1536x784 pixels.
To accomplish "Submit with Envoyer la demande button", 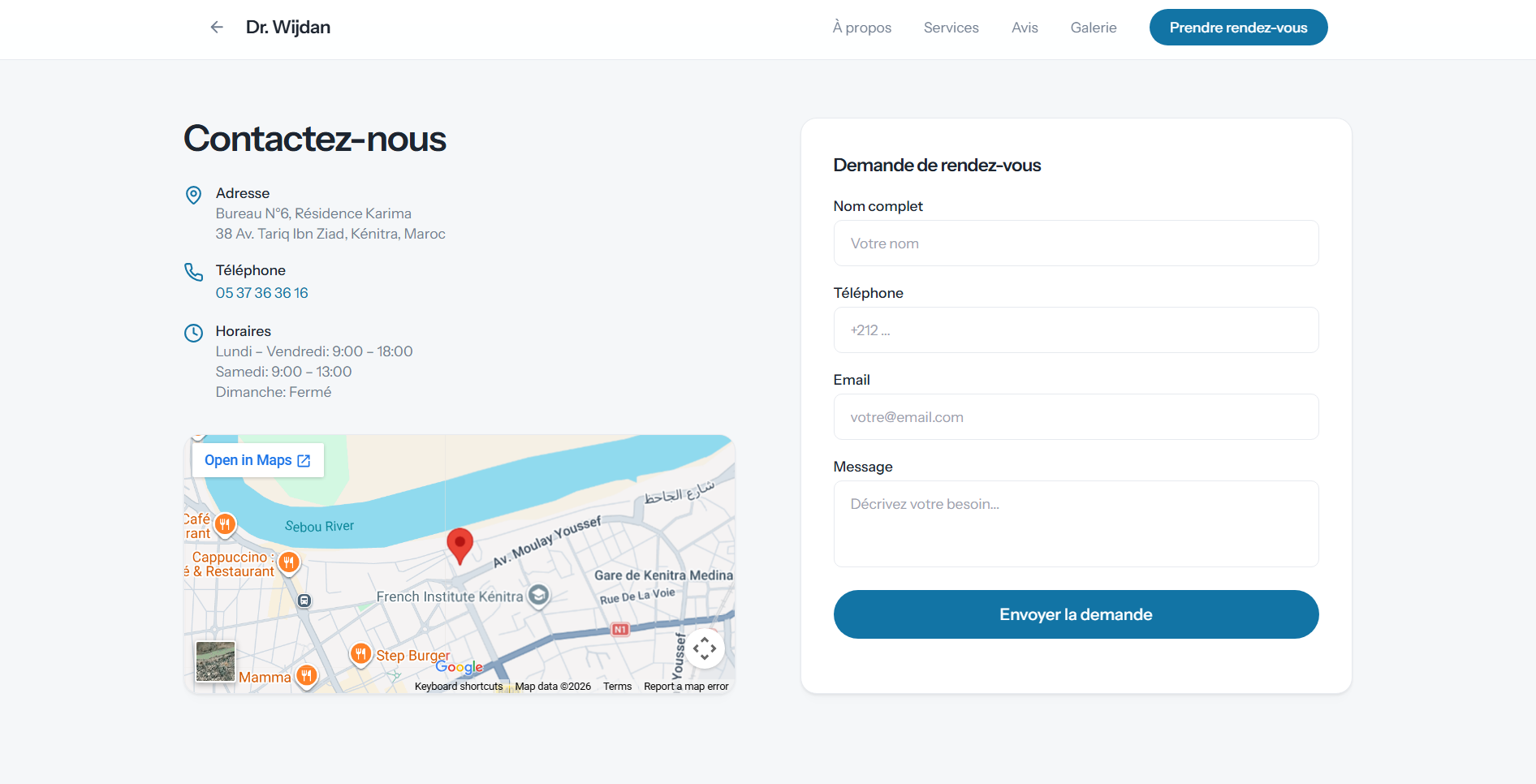I will click(x=1076, y=614).
